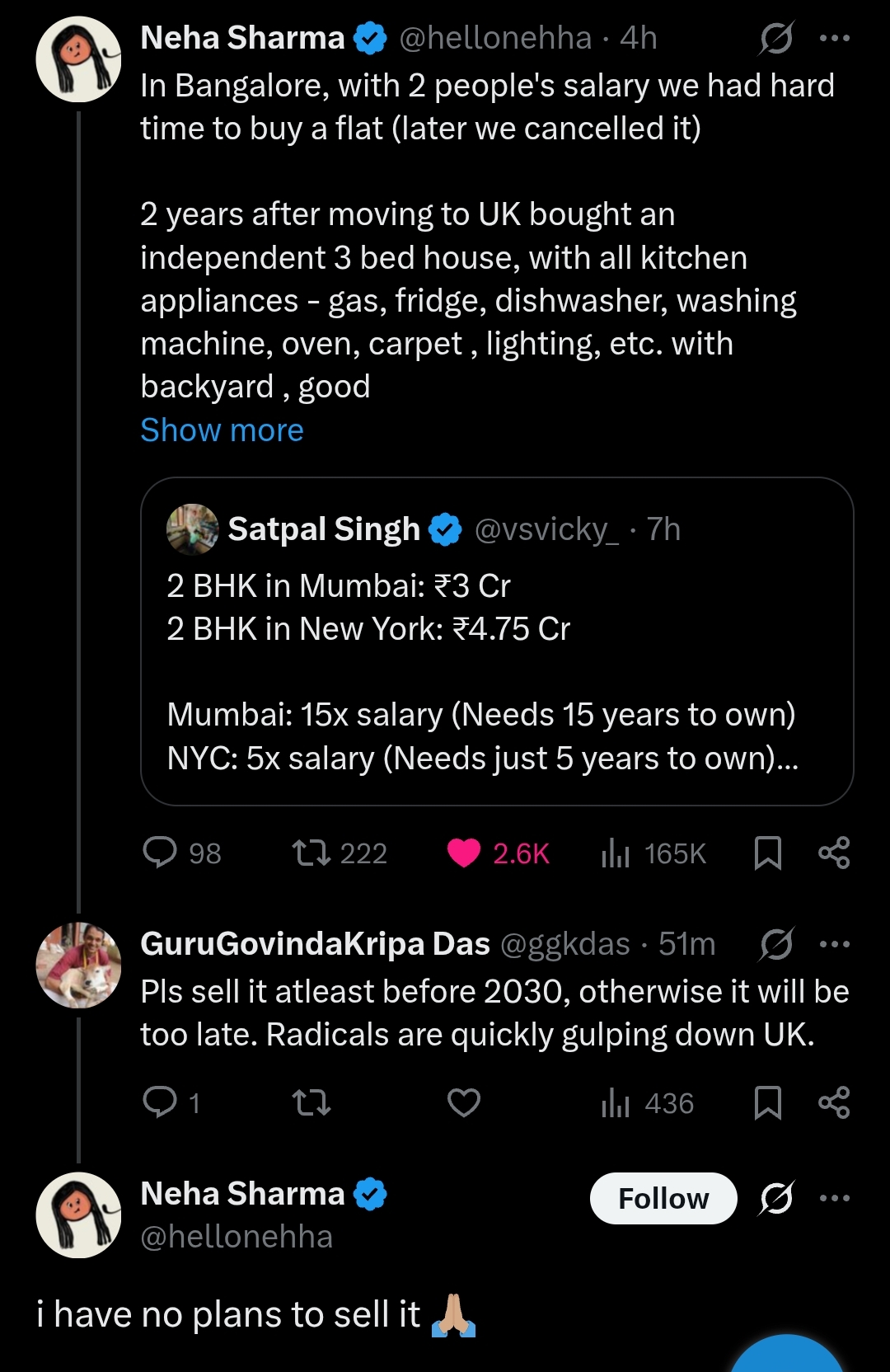
Task: Like GuruGovindaKripa Das's reply
Action: [x=464, y=1102]
